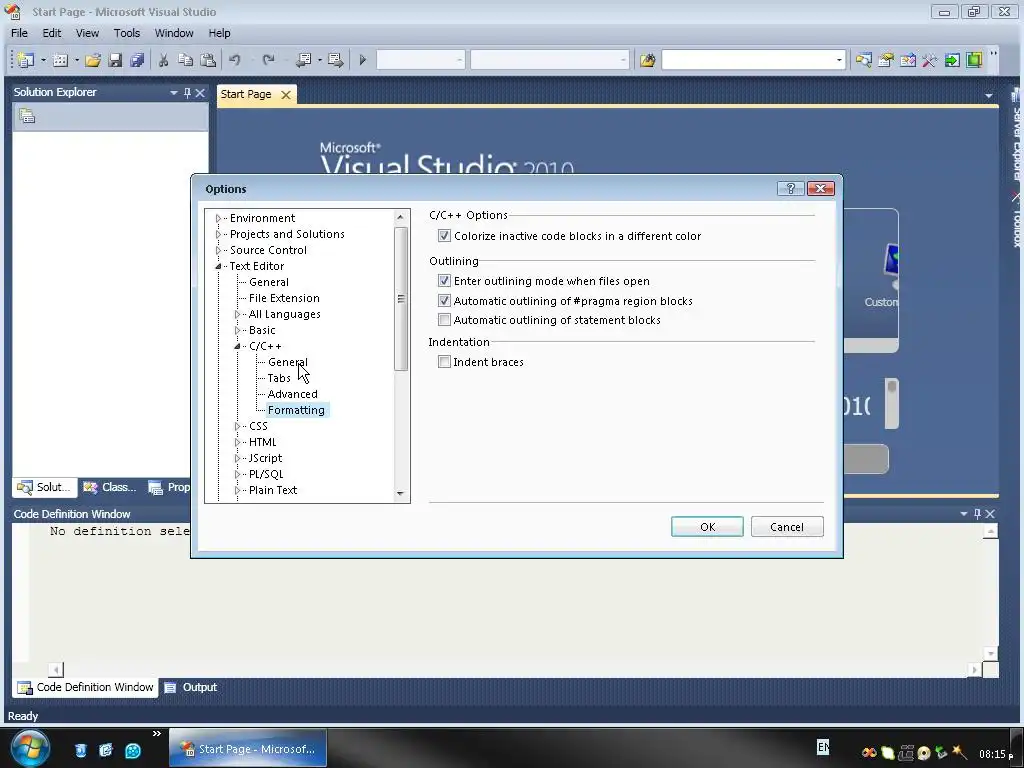
Task: Open the Solution Configurations dropdown
Action: tap(460, 60)
